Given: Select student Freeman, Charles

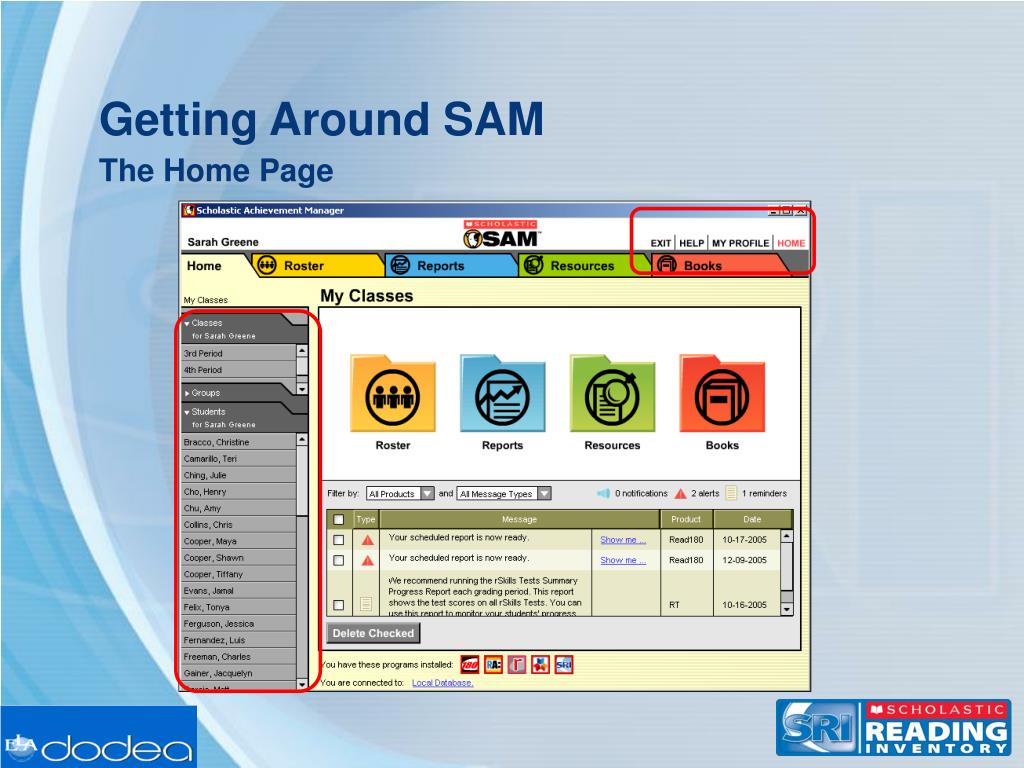Looking at the screenshot, I should coord(239,656).
